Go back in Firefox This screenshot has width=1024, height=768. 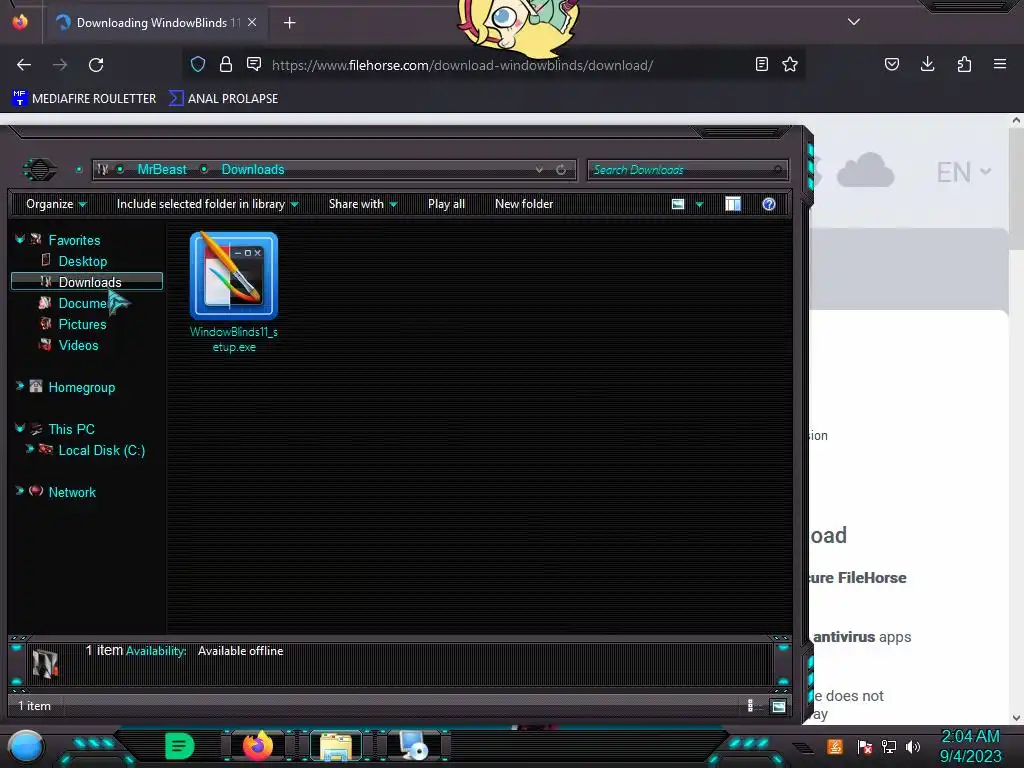(24, 65)
